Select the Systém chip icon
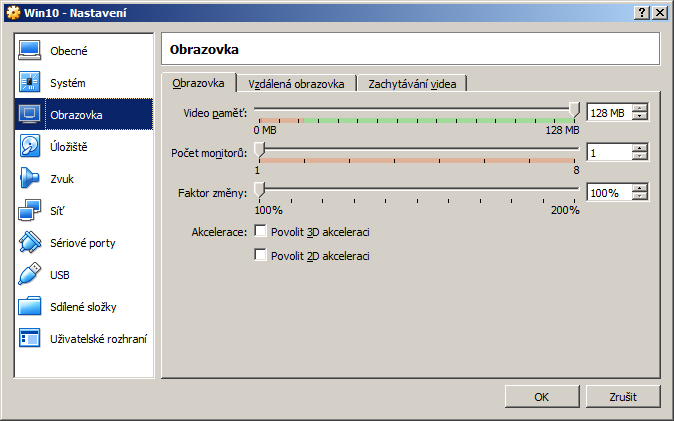 30,82
